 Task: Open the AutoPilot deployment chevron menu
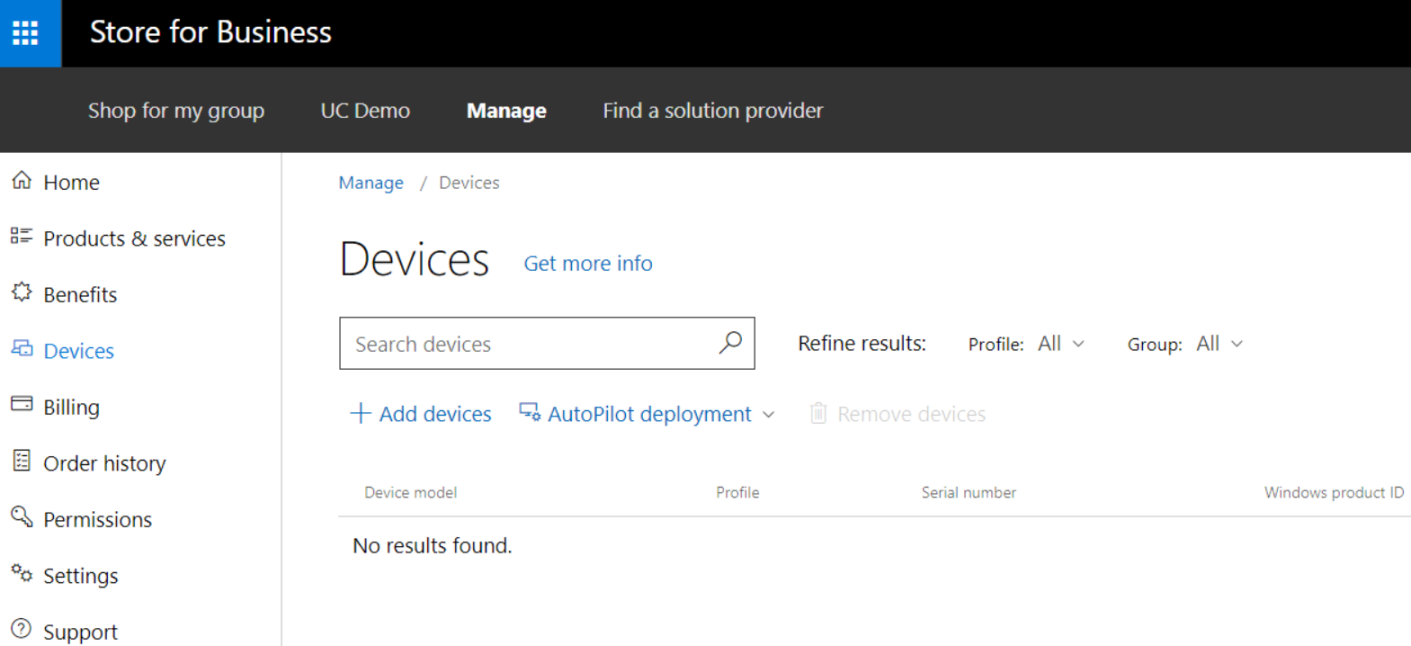(x=768, y=414)
